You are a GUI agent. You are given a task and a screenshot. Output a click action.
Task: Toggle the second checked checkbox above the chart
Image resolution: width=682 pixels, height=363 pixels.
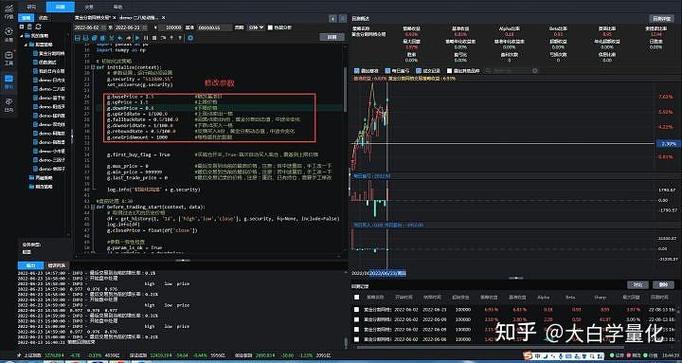click(x=388, y=70)
